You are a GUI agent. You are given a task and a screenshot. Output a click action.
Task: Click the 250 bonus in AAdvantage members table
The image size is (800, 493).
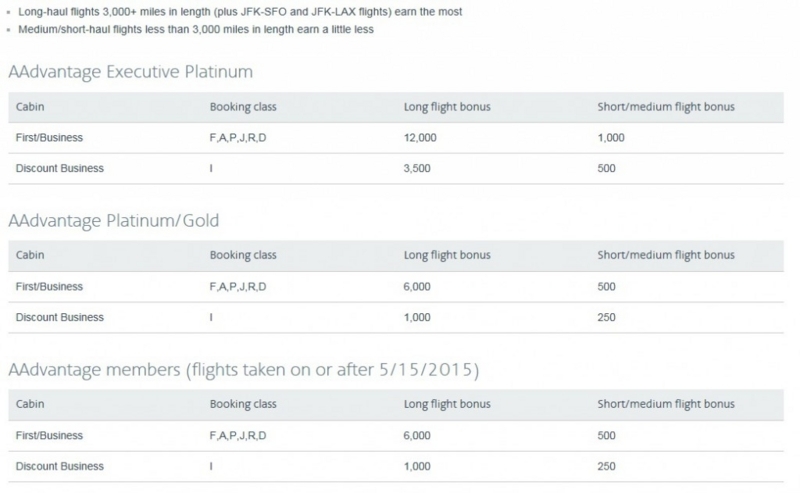[606, 466]
